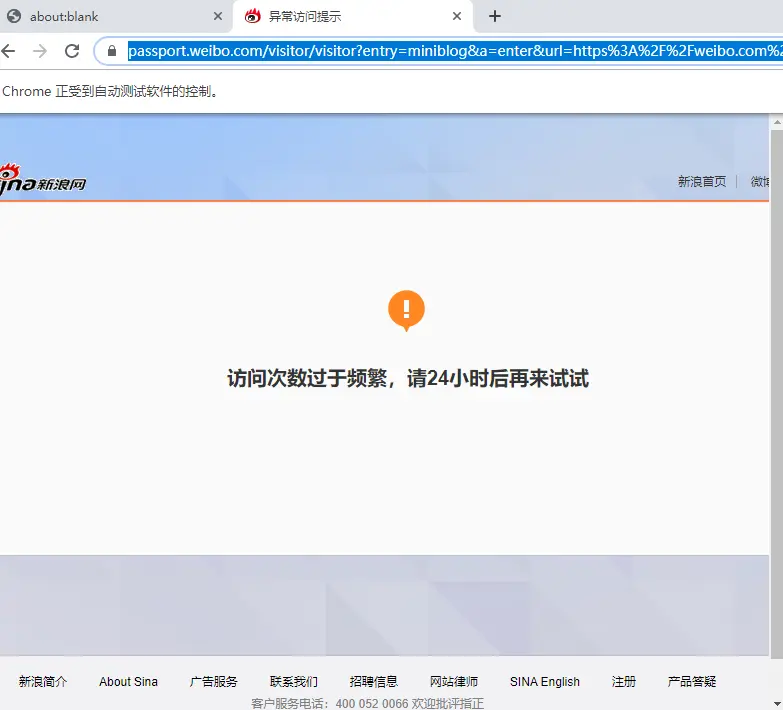
Task: Switch to the 异常访问提示 tab
Action: click(x=353, y=16)
